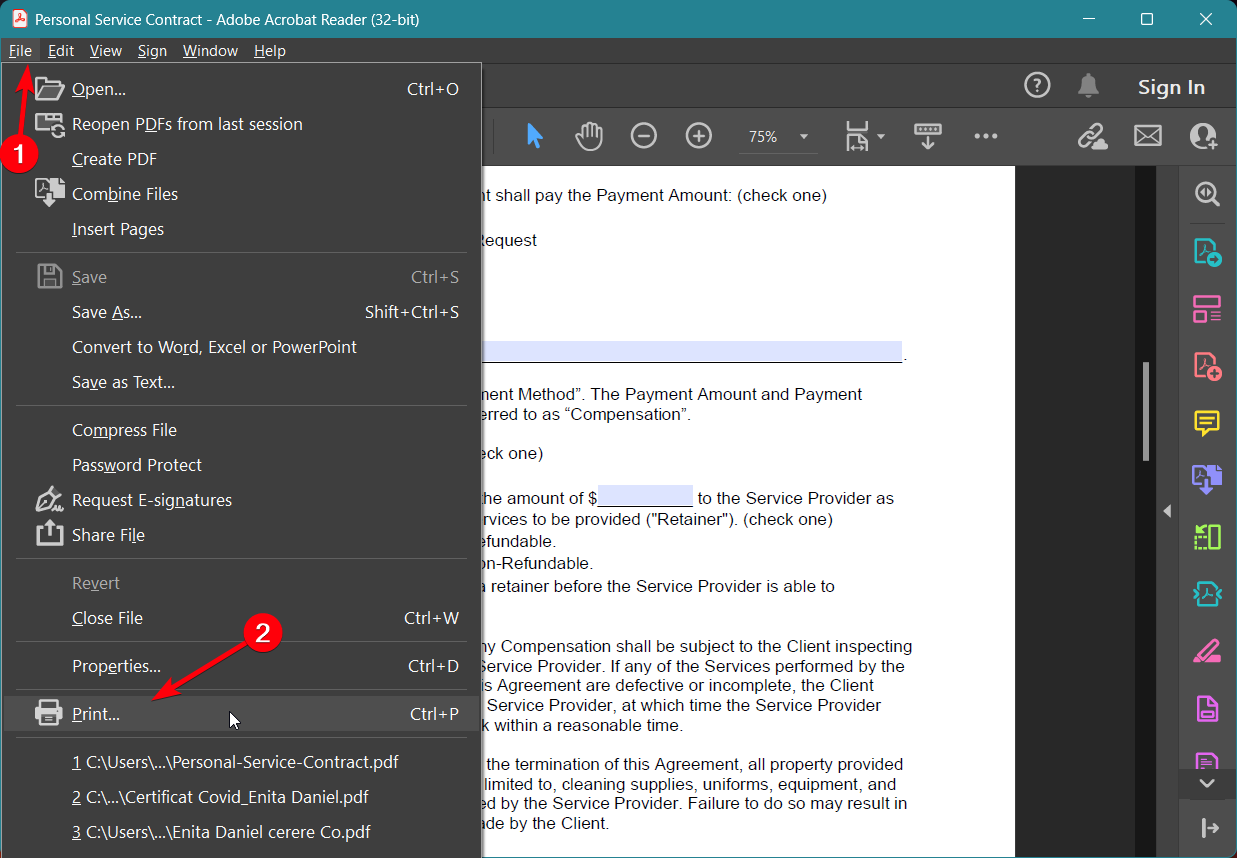Expand the 75% zoom level dropdown
Image resolution: width=1237 pixels, height=858 pixels.
coord(803,137)
